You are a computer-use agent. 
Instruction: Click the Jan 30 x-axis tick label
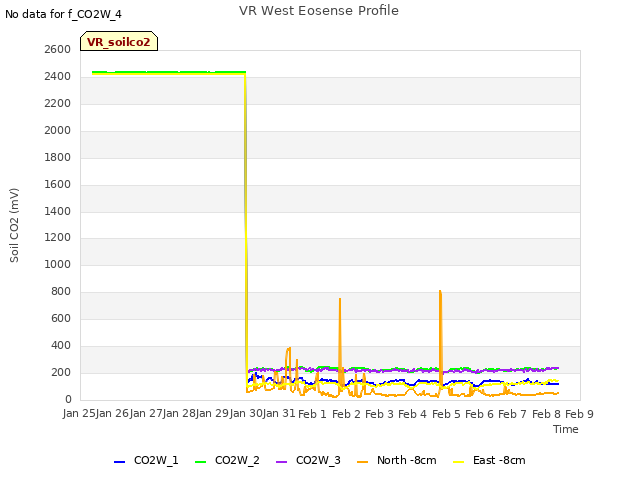246,414
